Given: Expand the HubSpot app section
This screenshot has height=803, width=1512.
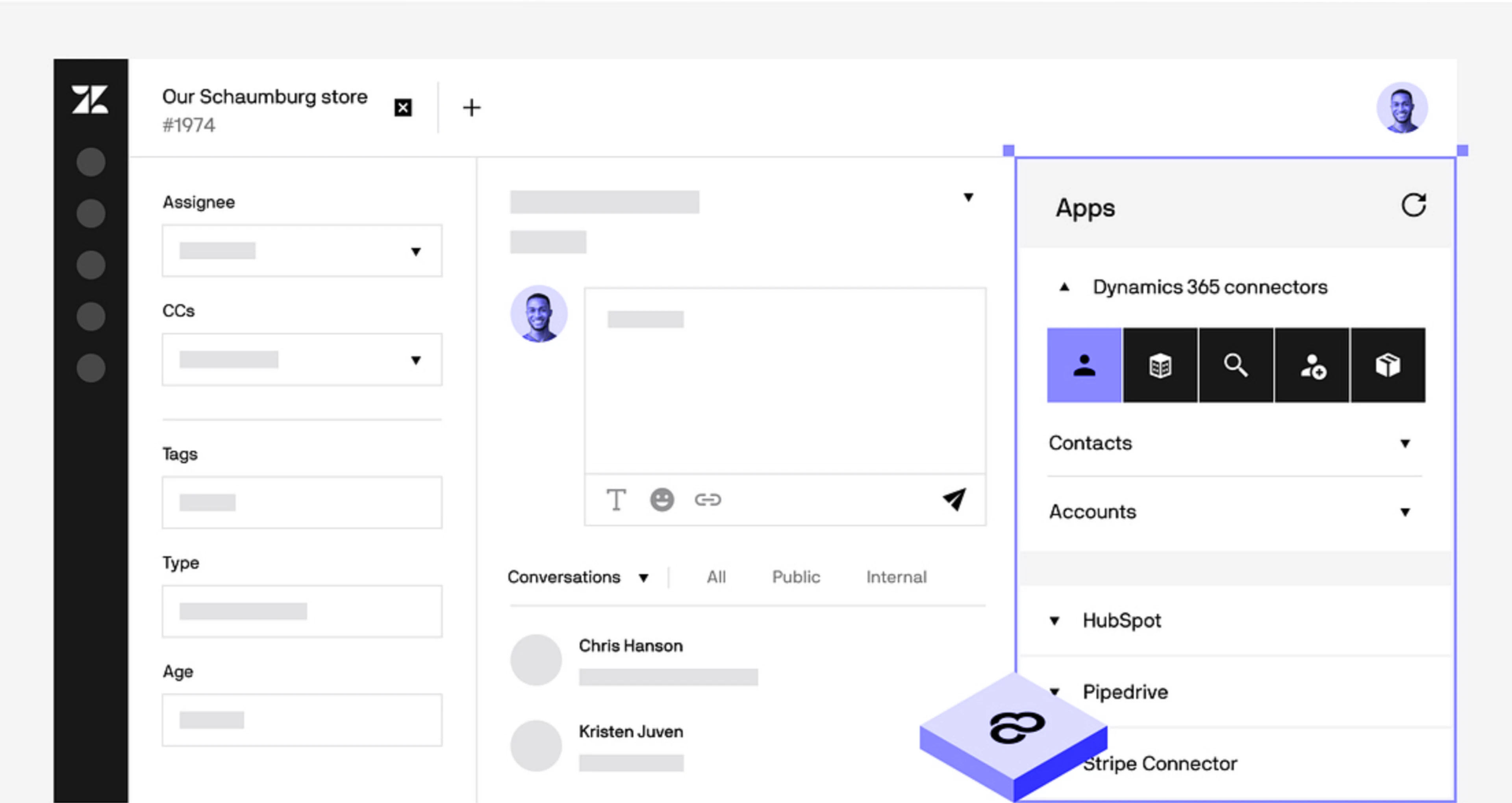Looking at the screenshot, I should click(1055, 620).
